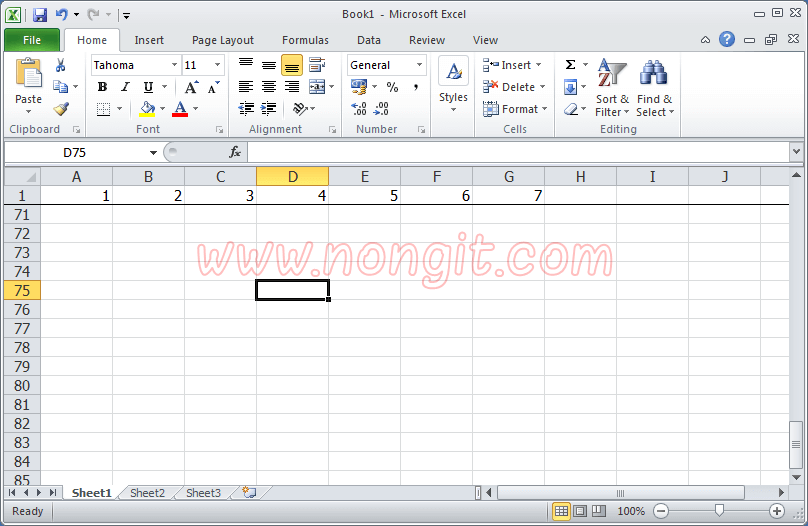Toggle Italic formatting
Viewport: 808px width, 526px height.
coord(125,87)
